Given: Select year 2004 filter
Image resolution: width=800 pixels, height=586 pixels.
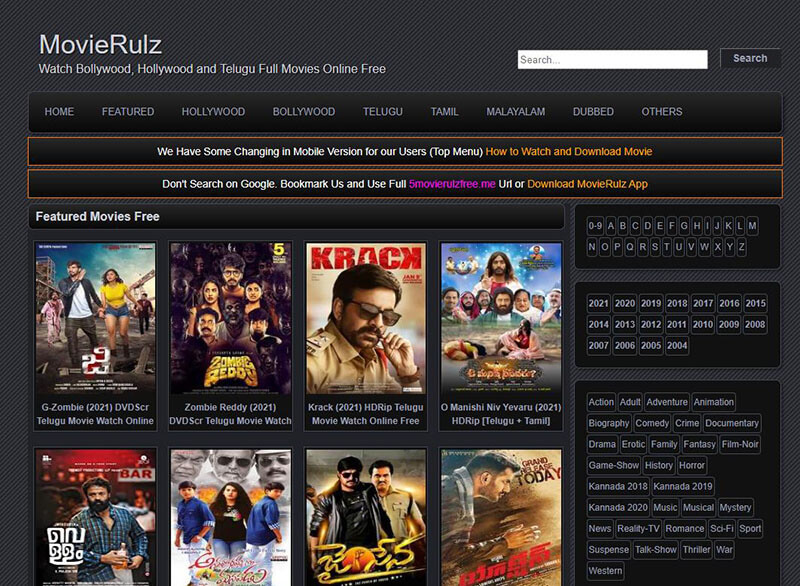Looking at the screenshot, I should [677, 346].
